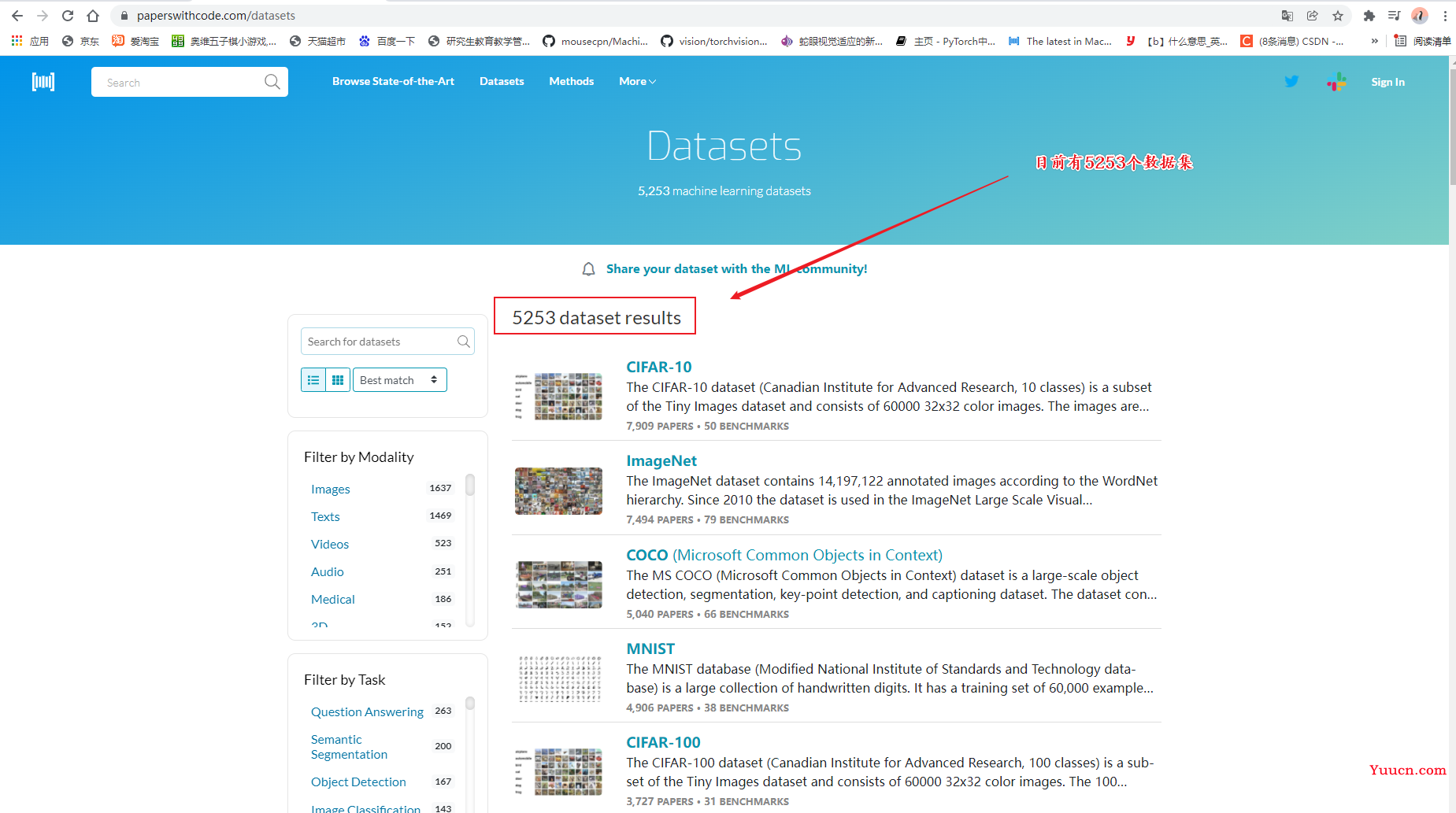Image resolution: width=1456 pixels, height=813 pixels.
Task: Open the extensions puzzle icon
Action: pyautogui.click(x=1369, y=16)
